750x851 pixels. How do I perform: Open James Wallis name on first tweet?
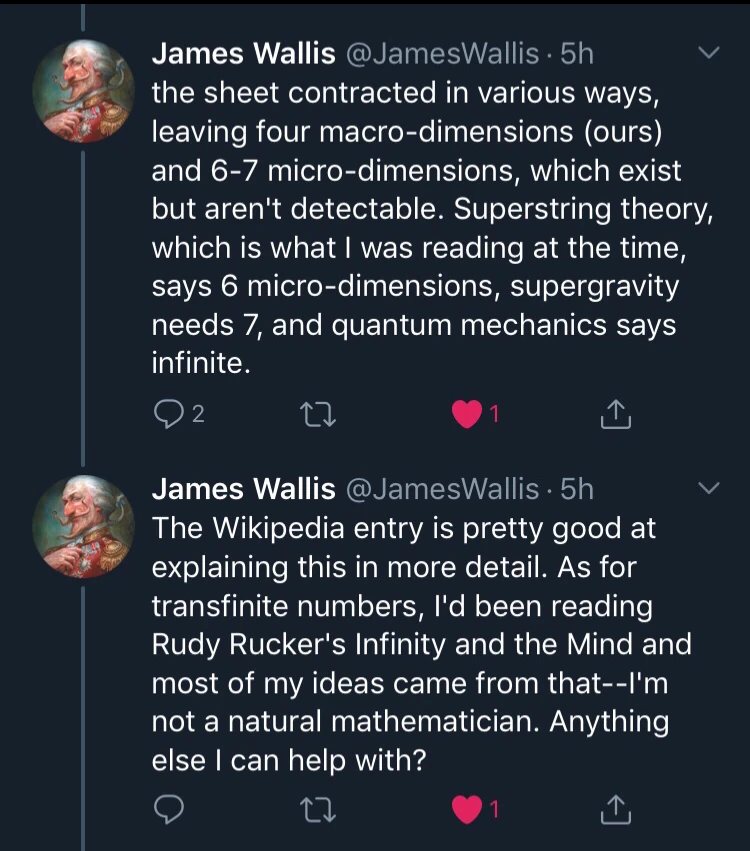[x=243, y=53]
